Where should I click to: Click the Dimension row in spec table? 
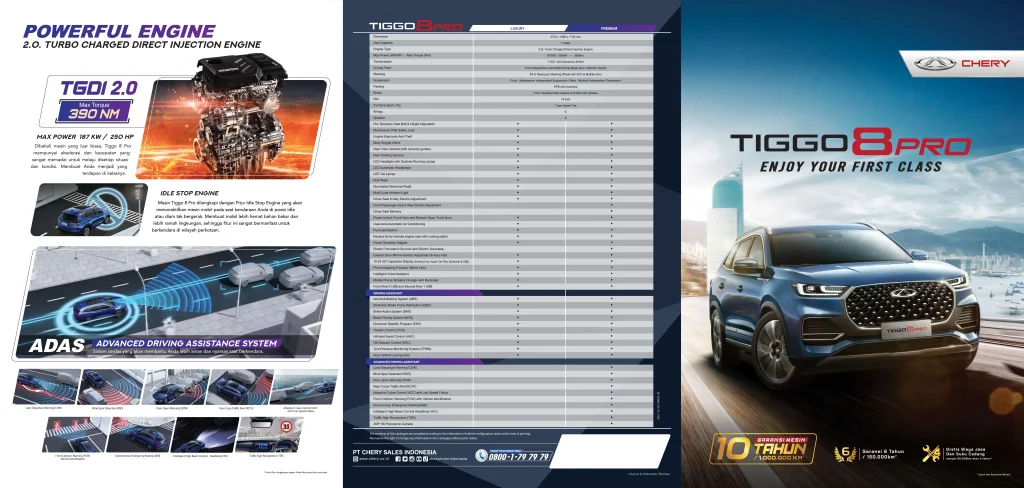511,37
